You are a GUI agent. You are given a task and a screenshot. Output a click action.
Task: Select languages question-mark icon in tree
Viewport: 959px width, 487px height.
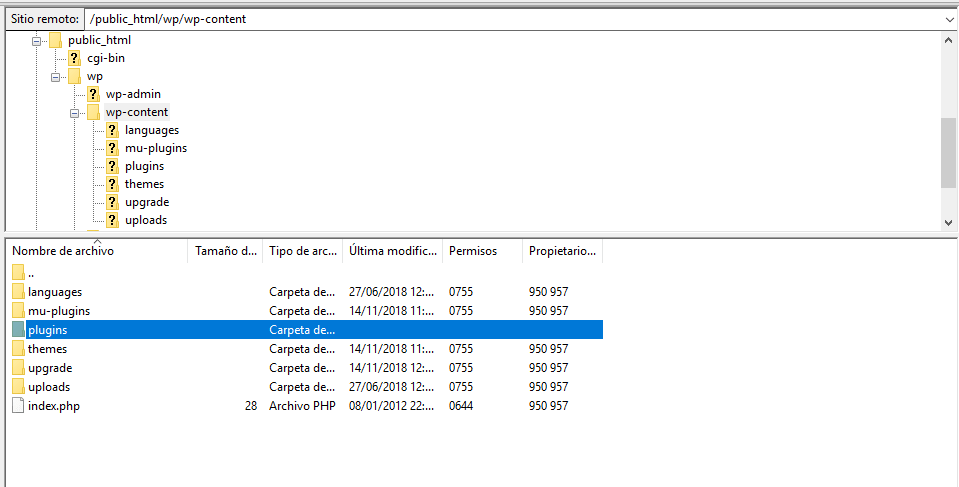pos(113,130)
